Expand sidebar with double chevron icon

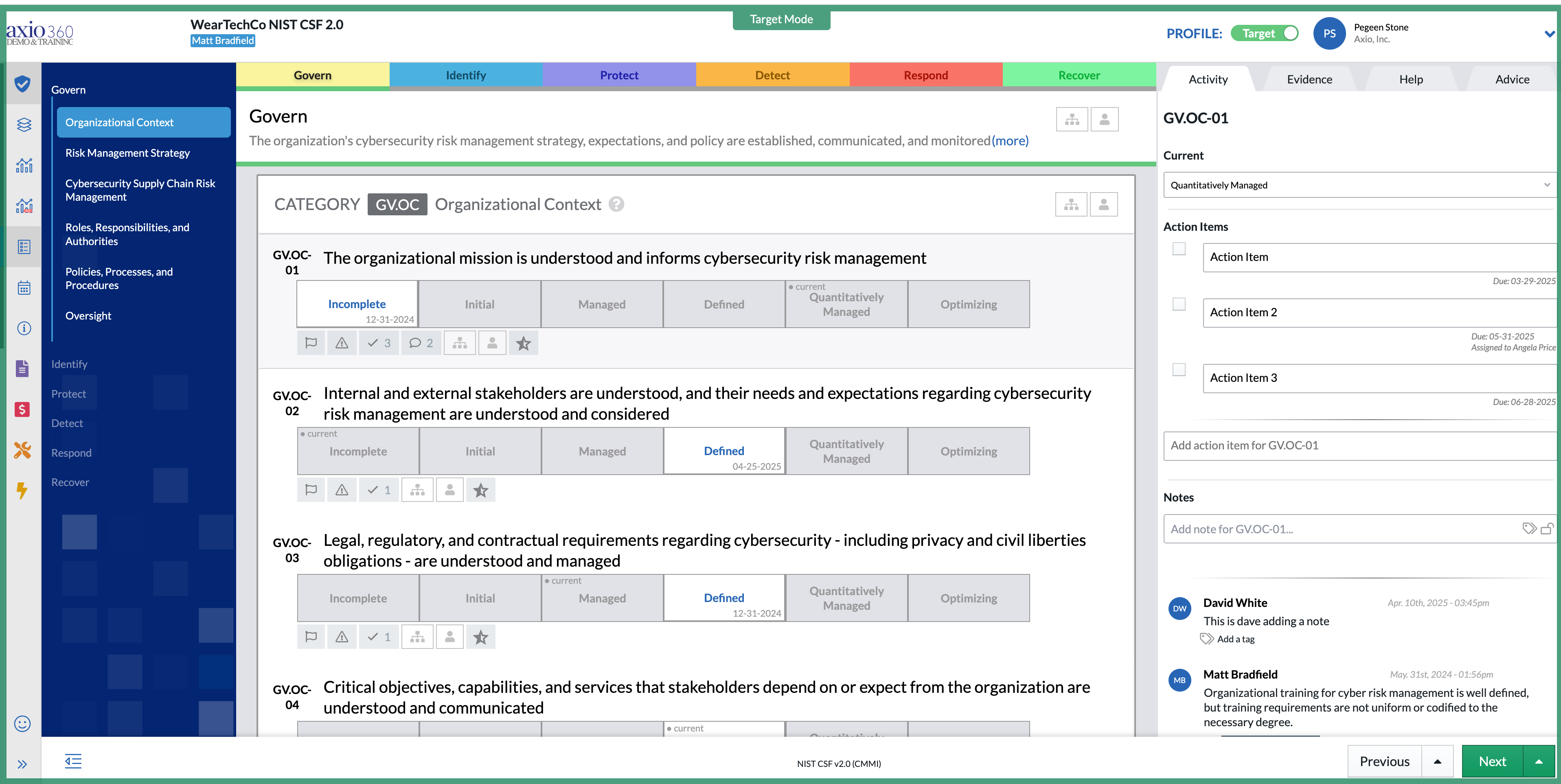tap(22, 764)
